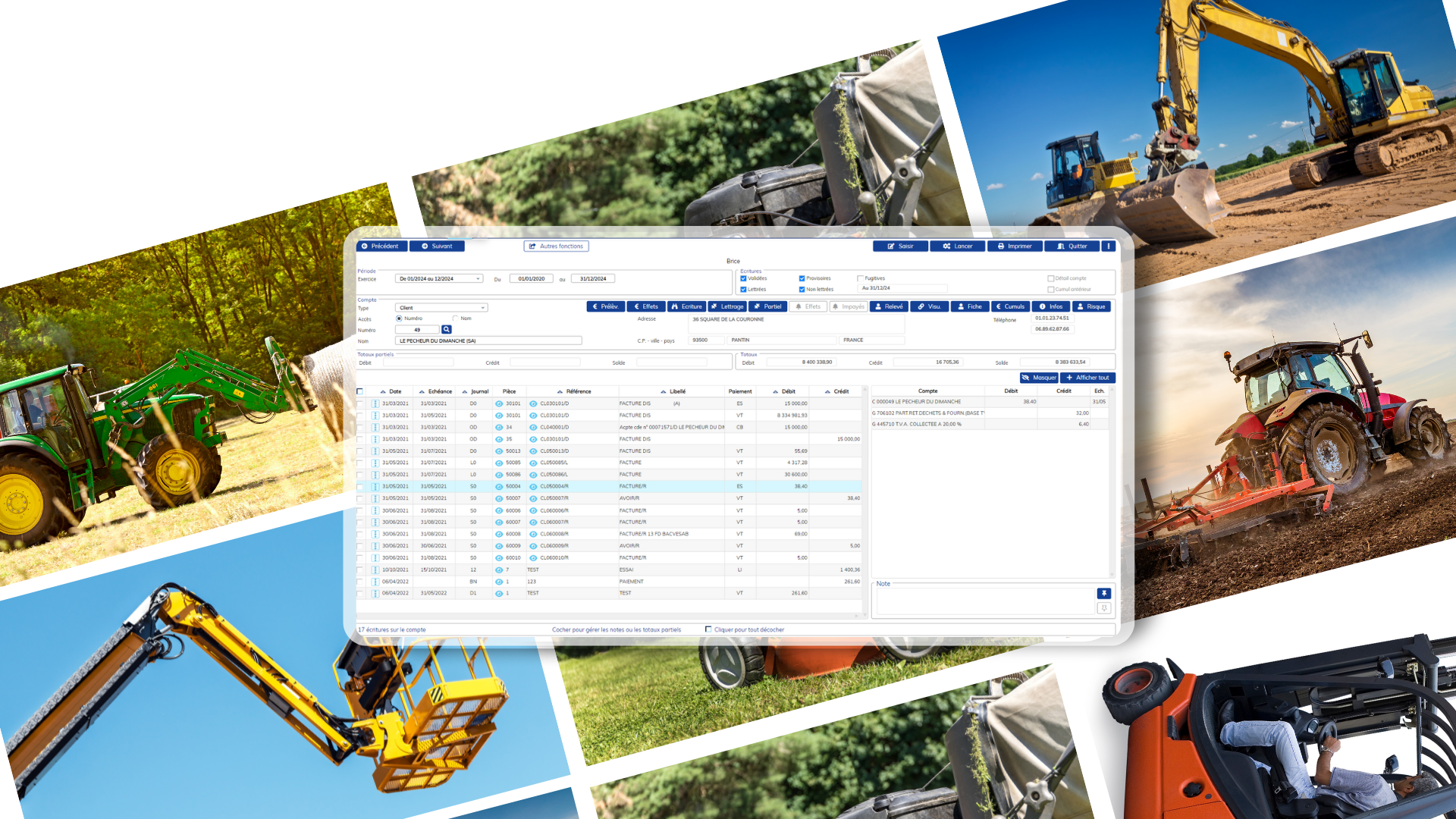The height and width of the screenshot is (819, 1456).
Task: View piece 35 eye icon
Action: (499, 440)
